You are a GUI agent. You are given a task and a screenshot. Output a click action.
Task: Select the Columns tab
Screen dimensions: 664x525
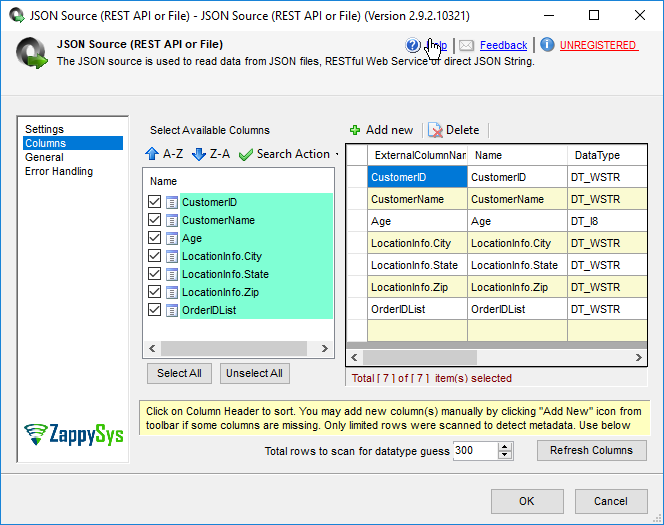73,143
